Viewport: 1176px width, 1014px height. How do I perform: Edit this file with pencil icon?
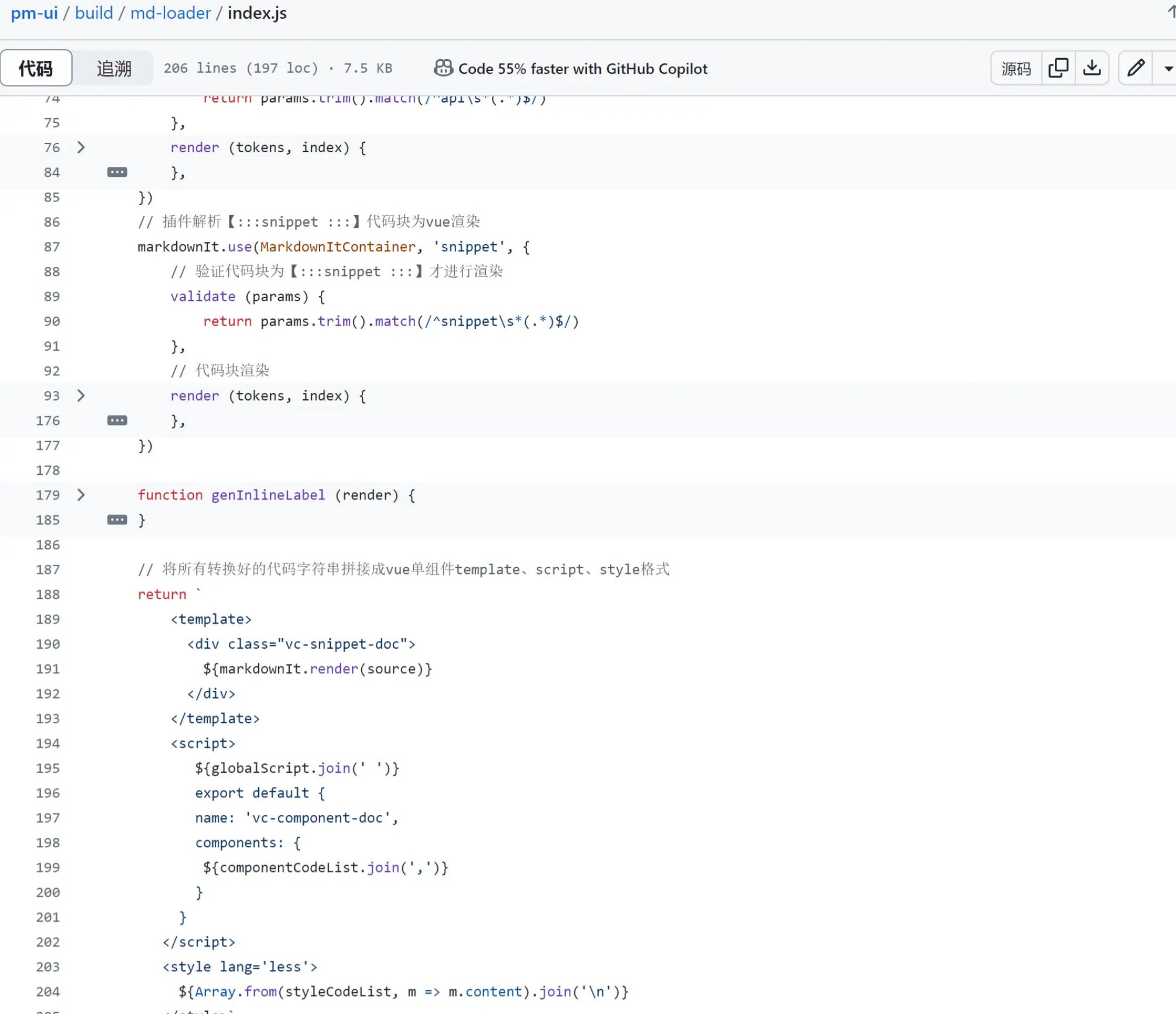tap(1136, 68)
